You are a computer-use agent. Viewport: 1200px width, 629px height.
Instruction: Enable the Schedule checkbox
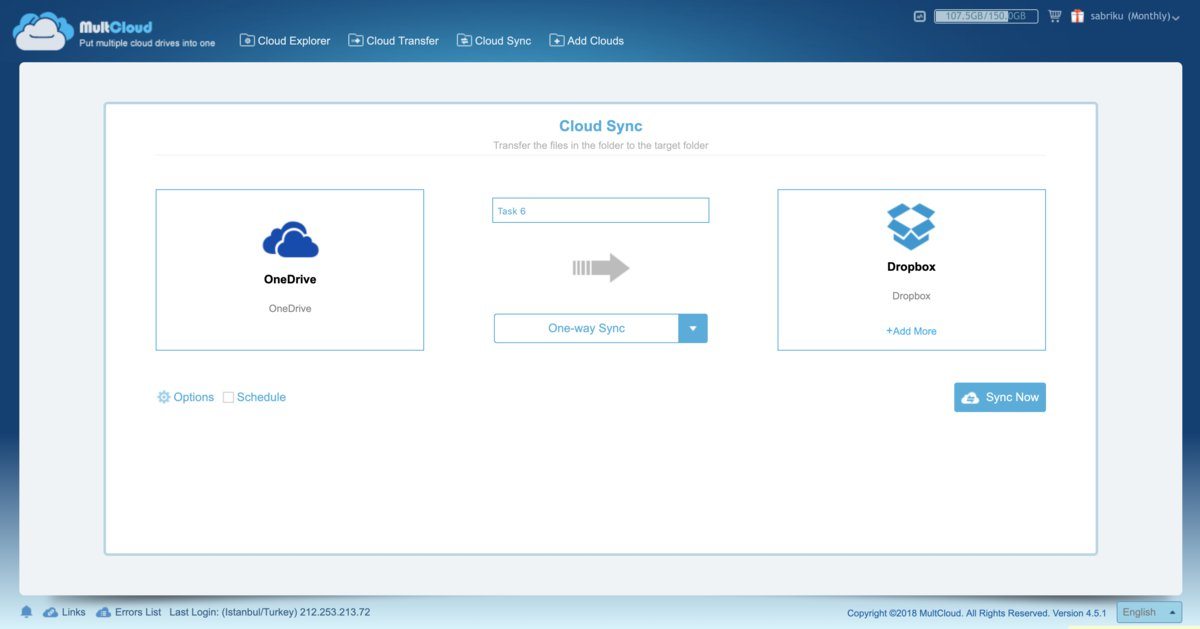coord(229,398)
